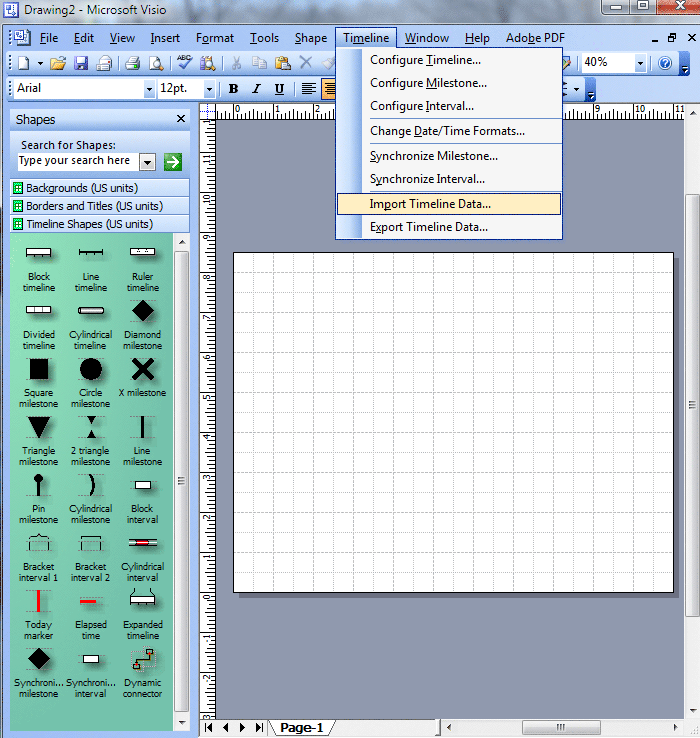Select the Block timeline shape

(x=39, y=269)
